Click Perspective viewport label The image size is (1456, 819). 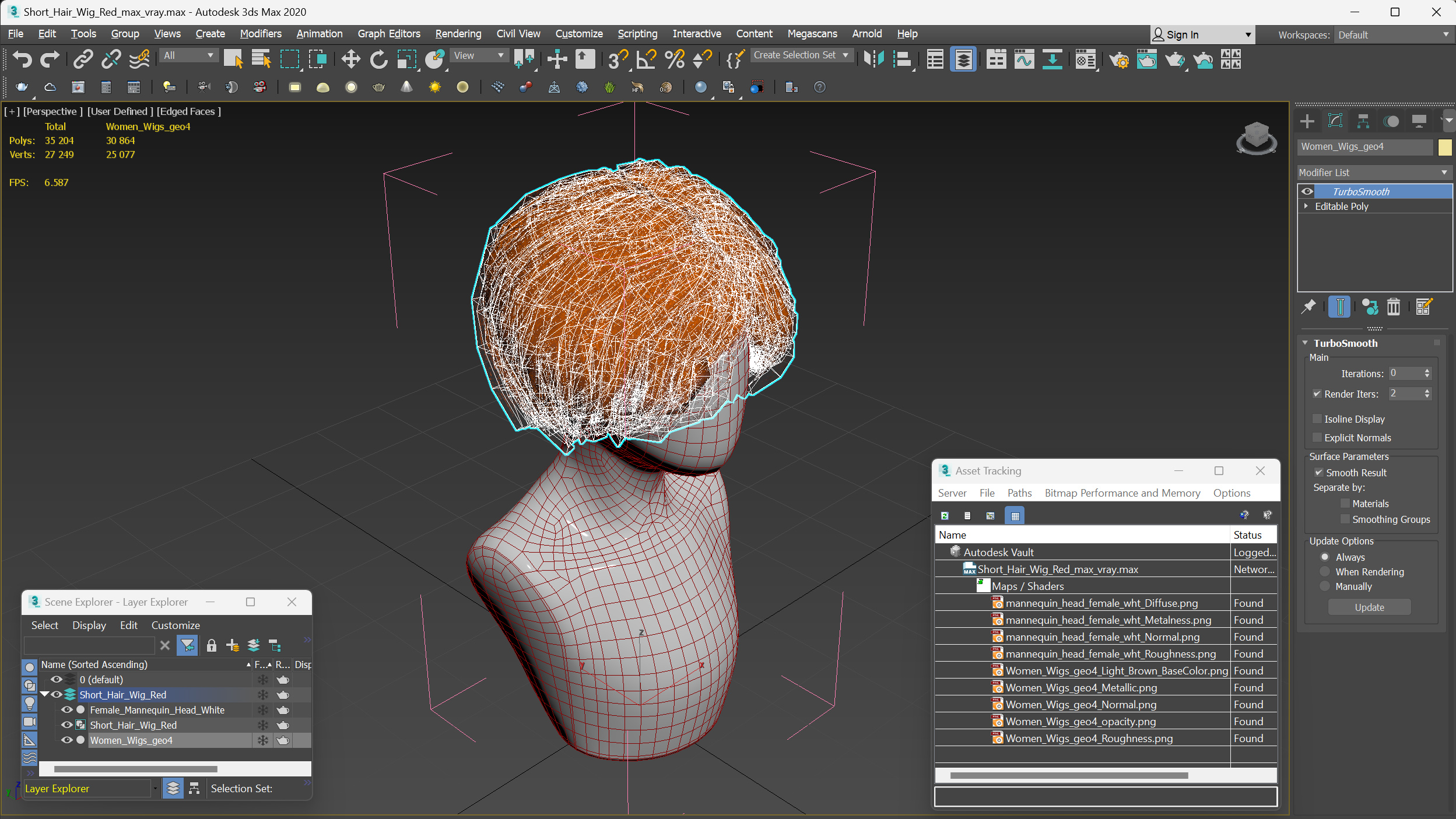52,111
